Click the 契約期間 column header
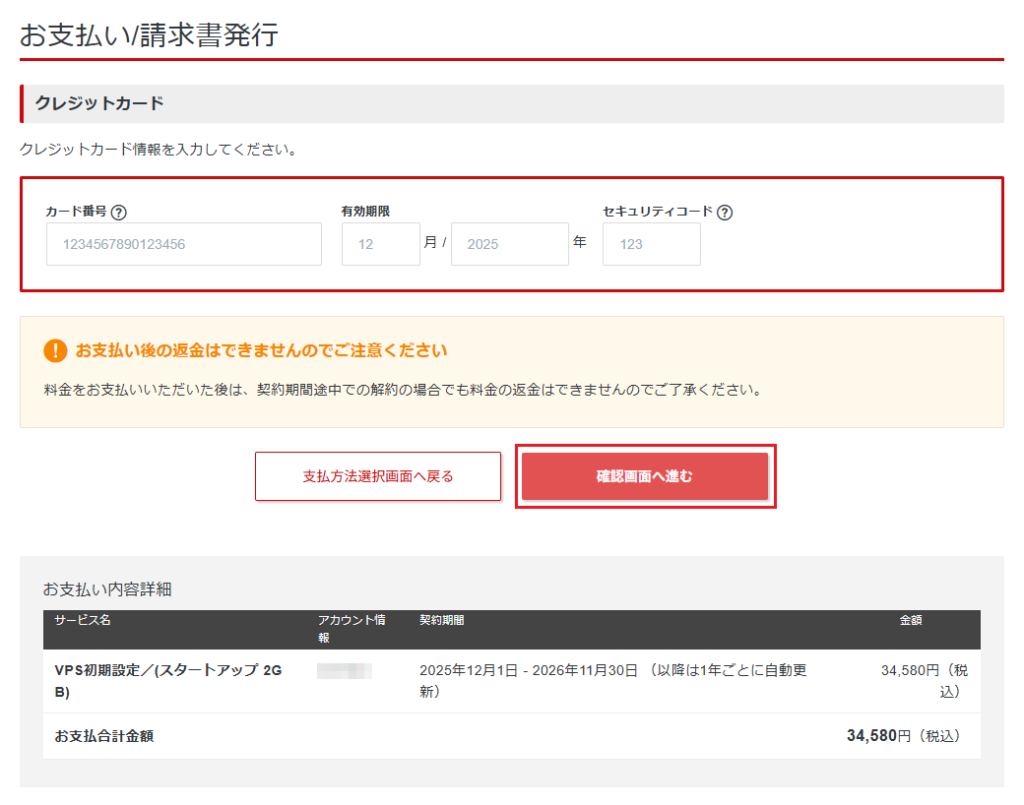Screen dimensions: 1024x805 [x=441, y=620]
